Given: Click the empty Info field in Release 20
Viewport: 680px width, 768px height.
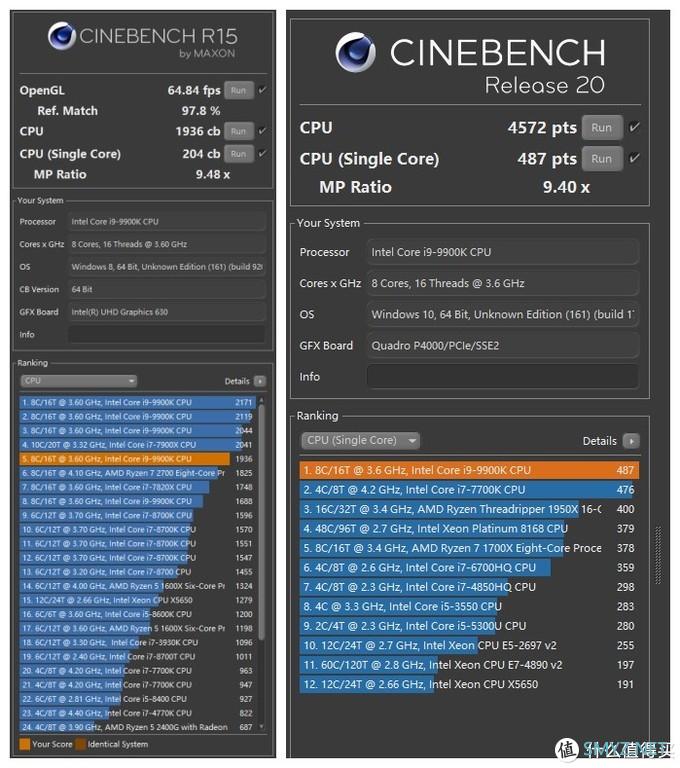Looking at the screenshot, I should coord(503,377).
